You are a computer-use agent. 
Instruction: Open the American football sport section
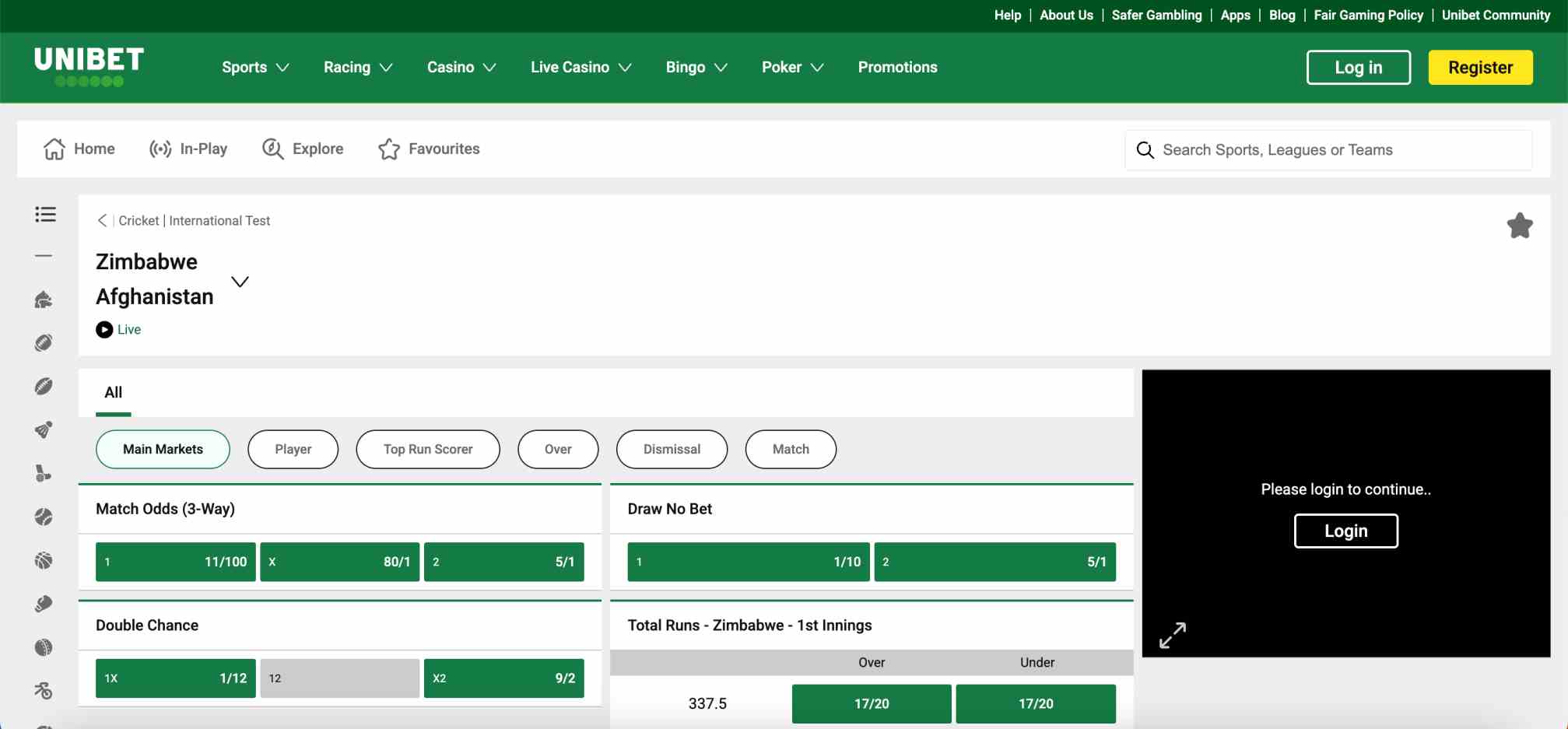click(x=45, y=342)
